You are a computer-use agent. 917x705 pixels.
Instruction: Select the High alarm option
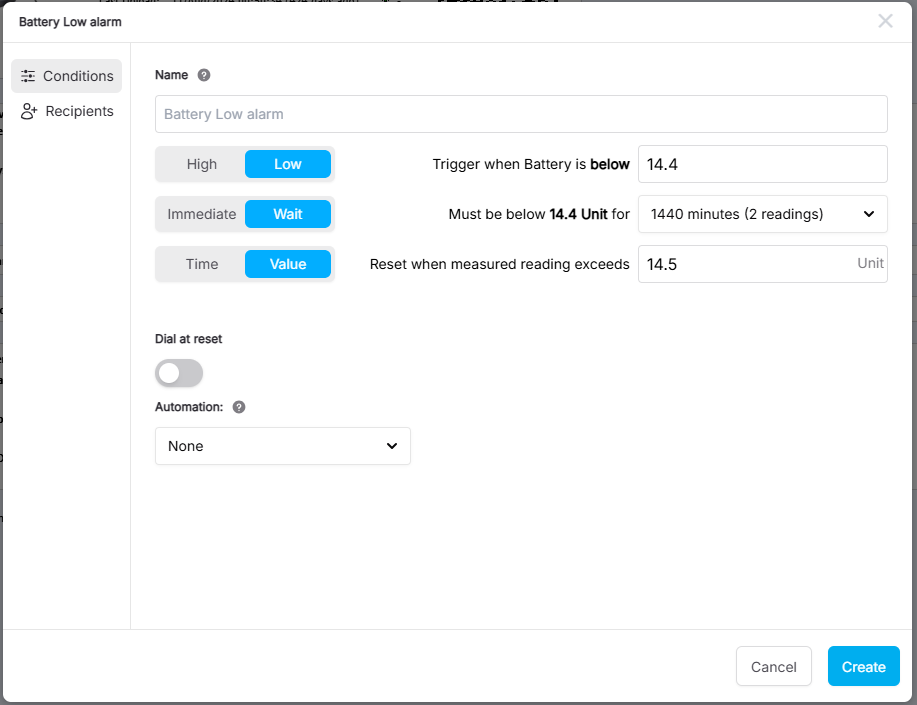[201, 164]
